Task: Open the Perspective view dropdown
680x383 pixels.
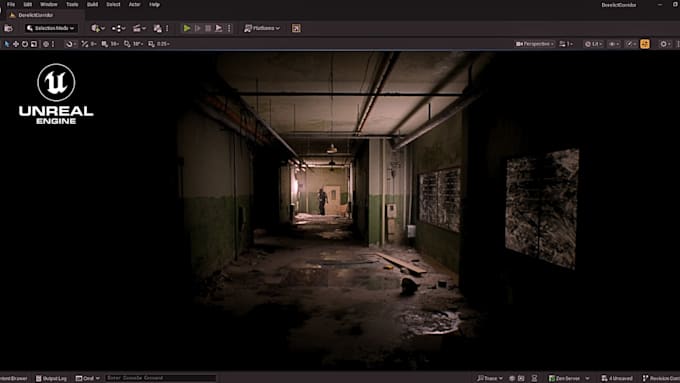Action: pos(534,44)
